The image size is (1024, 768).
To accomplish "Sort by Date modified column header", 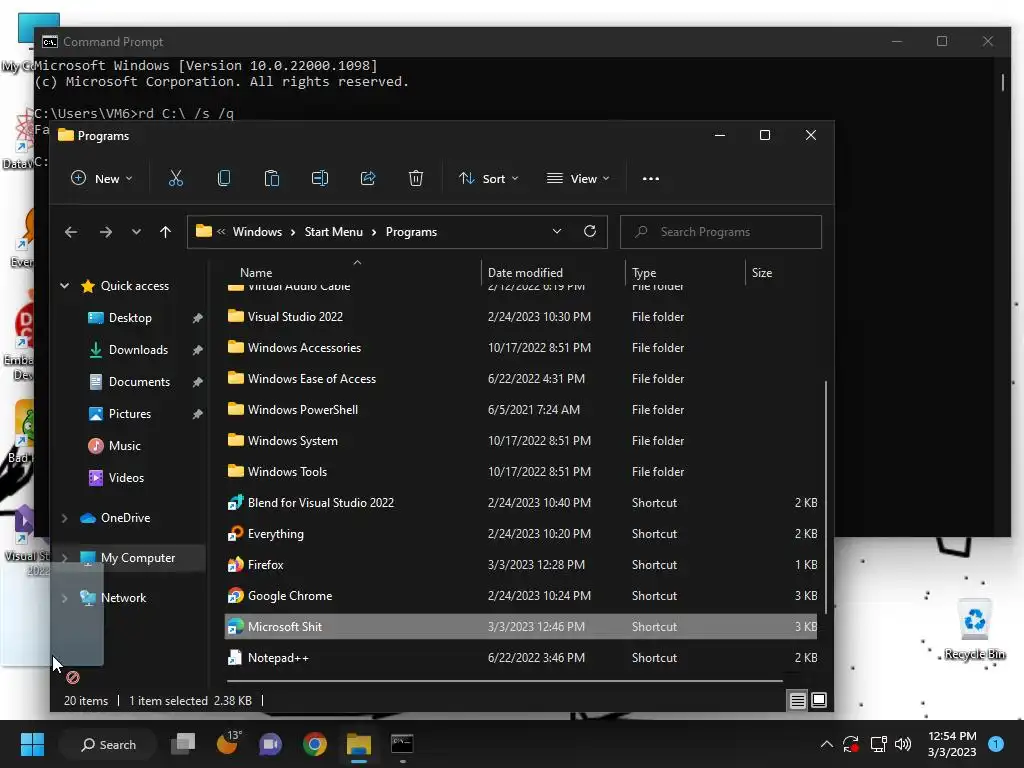I will 553,272.
